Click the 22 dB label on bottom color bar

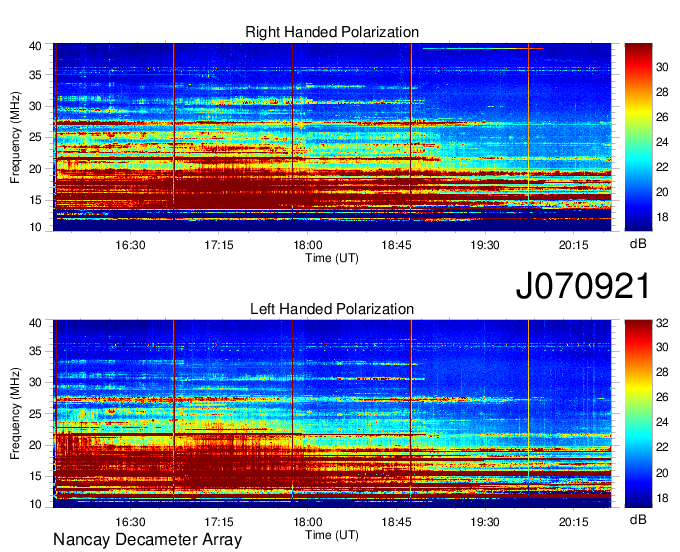(x=662, y=447)
